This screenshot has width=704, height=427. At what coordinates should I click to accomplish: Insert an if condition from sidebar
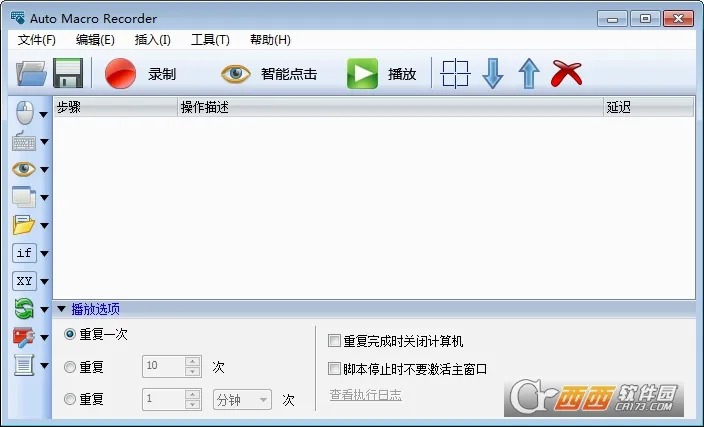[x=24, y=253]
